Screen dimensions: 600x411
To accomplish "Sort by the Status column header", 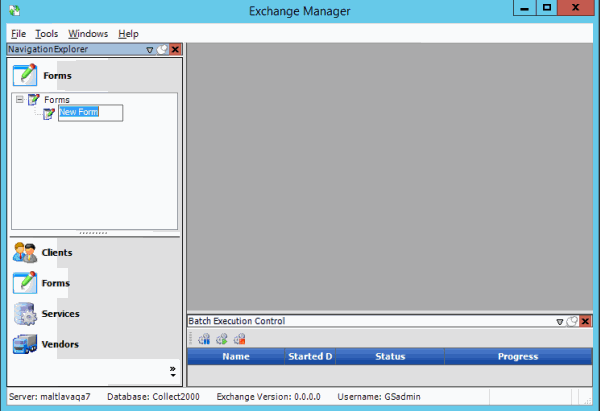I will (389, 356).
